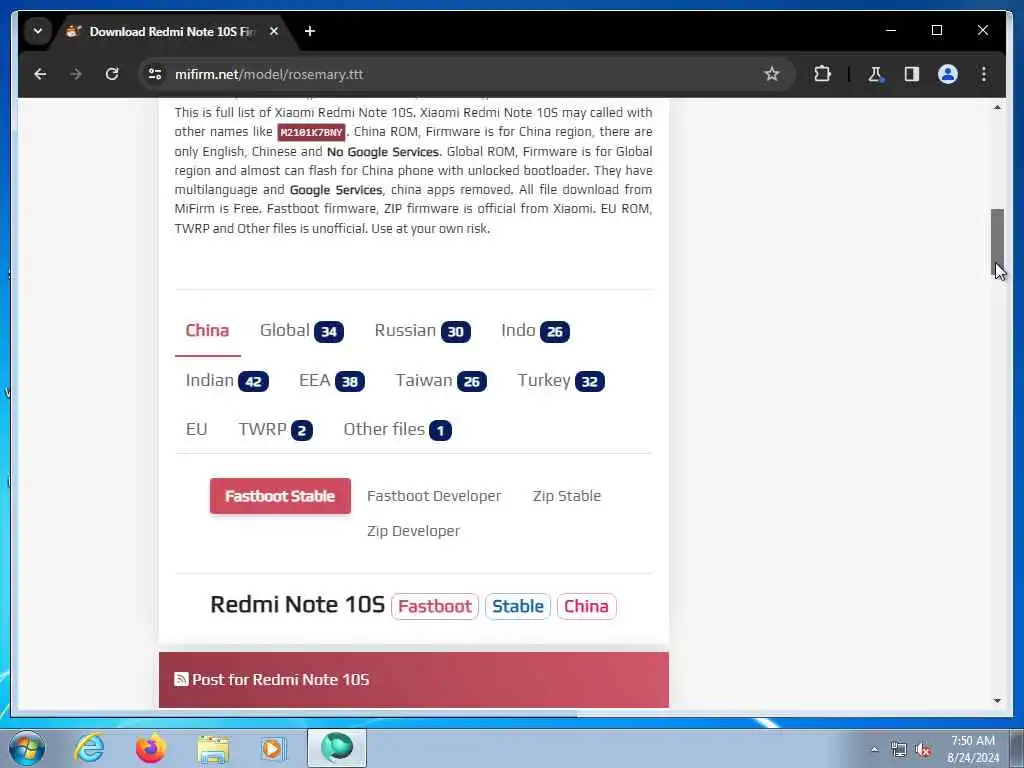Launch Internet Explorer from the taskbar
The width and height of the screenshot is (1024, 768).
89,748
